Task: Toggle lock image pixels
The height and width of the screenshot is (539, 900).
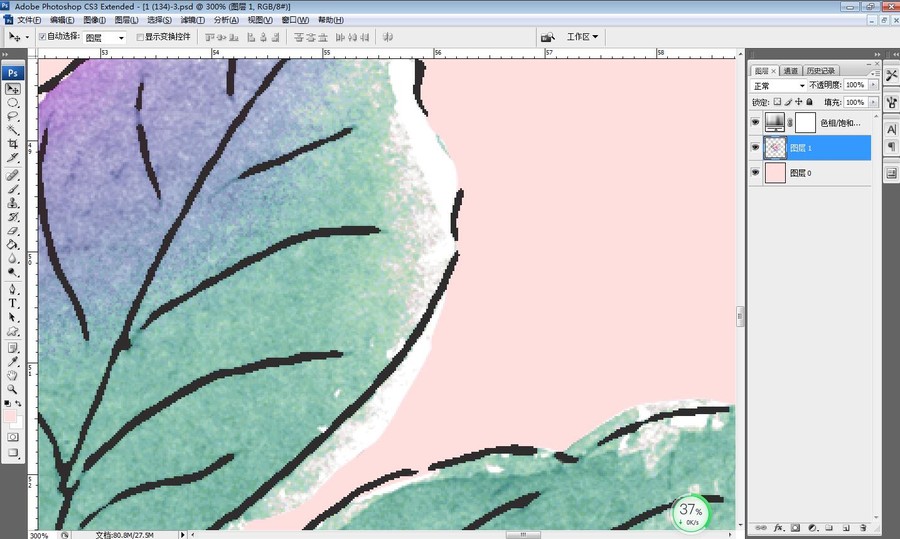Action: pos(788,102)
